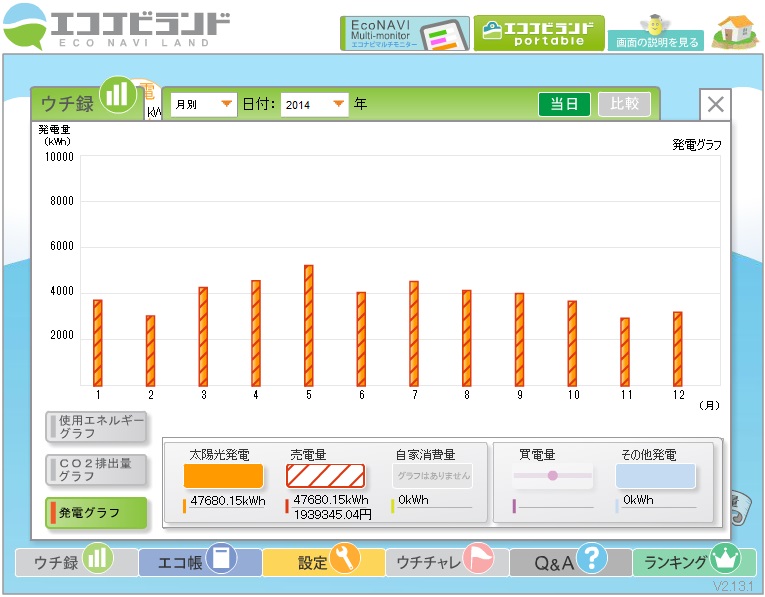Click the Eco Navi Land logo
This screenshot has width=765, height=597.
(116, 26)
